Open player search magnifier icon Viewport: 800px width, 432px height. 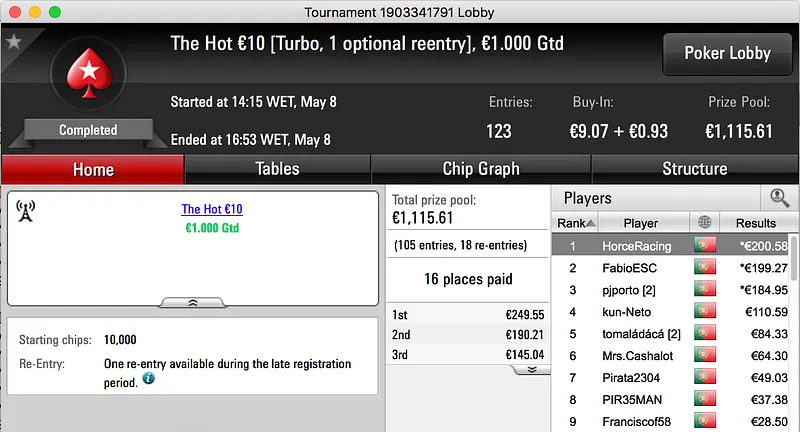click(779, 198)
